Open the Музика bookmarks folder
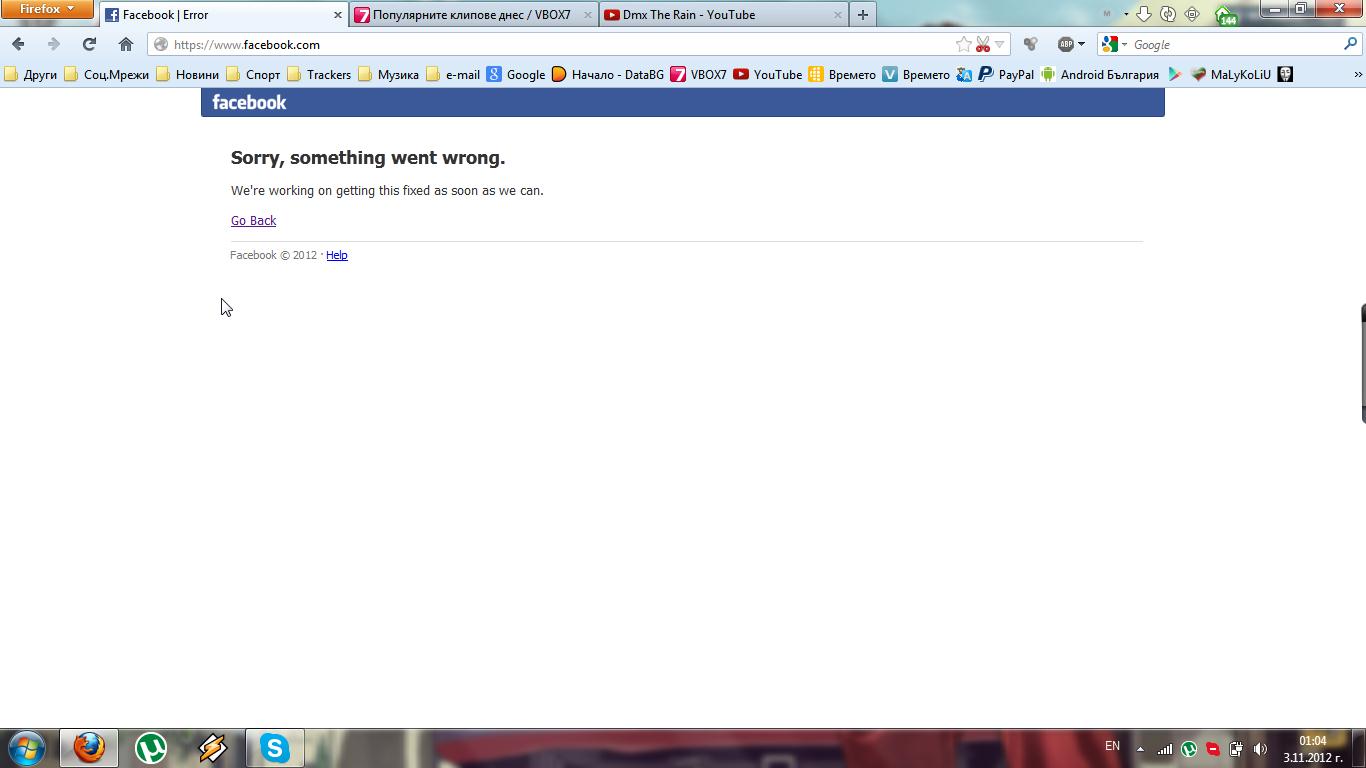 click(388, 74)
